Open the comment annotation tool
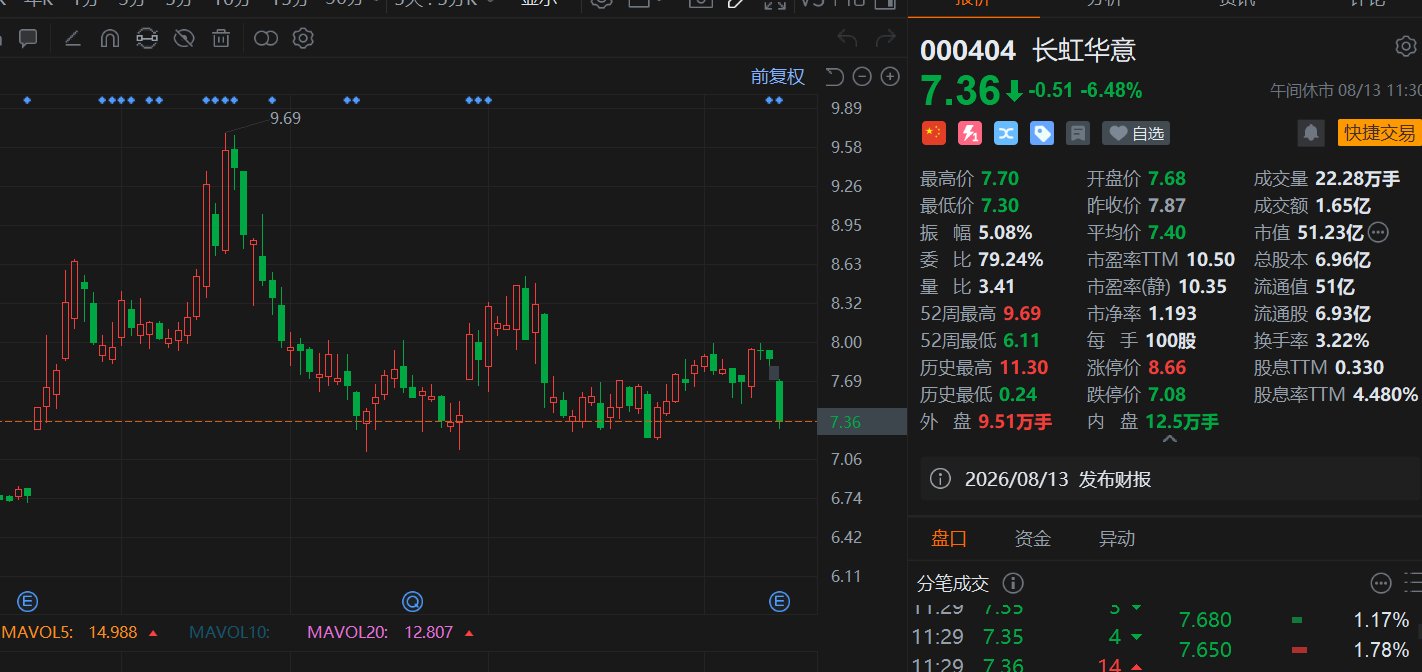This screenshot has width=1422, height=672. (28, 39)
